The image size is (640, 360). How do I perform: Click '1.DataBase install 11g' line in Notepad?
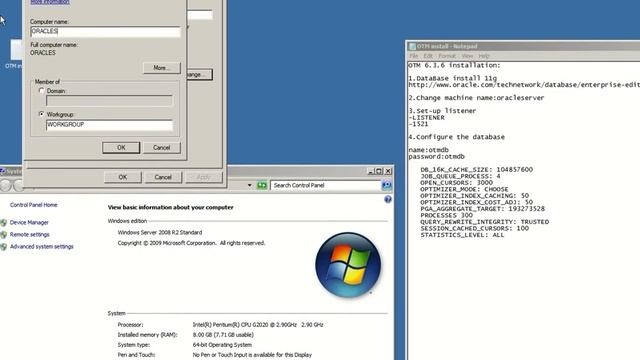(x=453, y=78)
